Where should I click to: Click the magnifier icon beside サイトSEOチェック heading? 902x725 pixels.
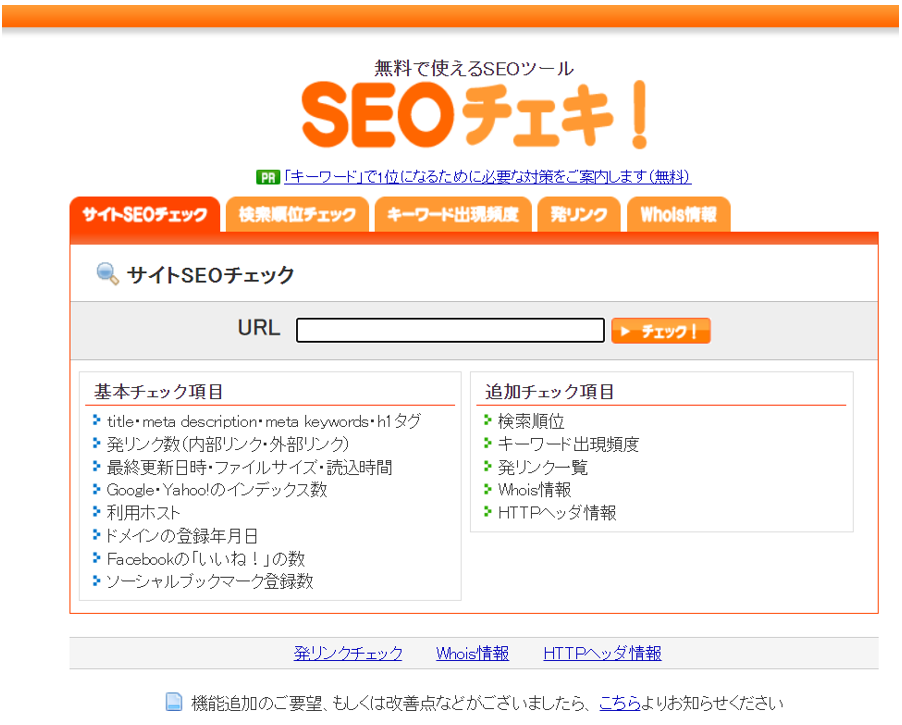pyautogui.click(x=107, y=274)
